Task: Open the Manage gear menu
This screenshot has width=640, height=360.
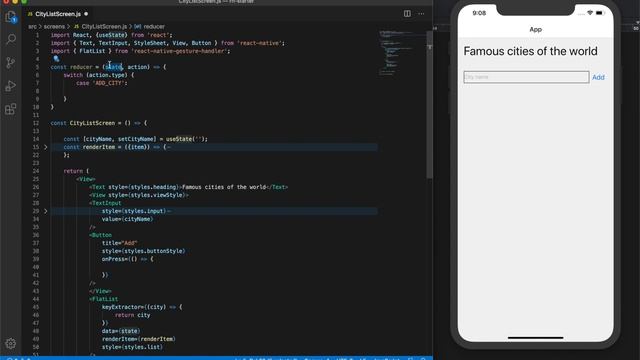Action: pos(11,343)
